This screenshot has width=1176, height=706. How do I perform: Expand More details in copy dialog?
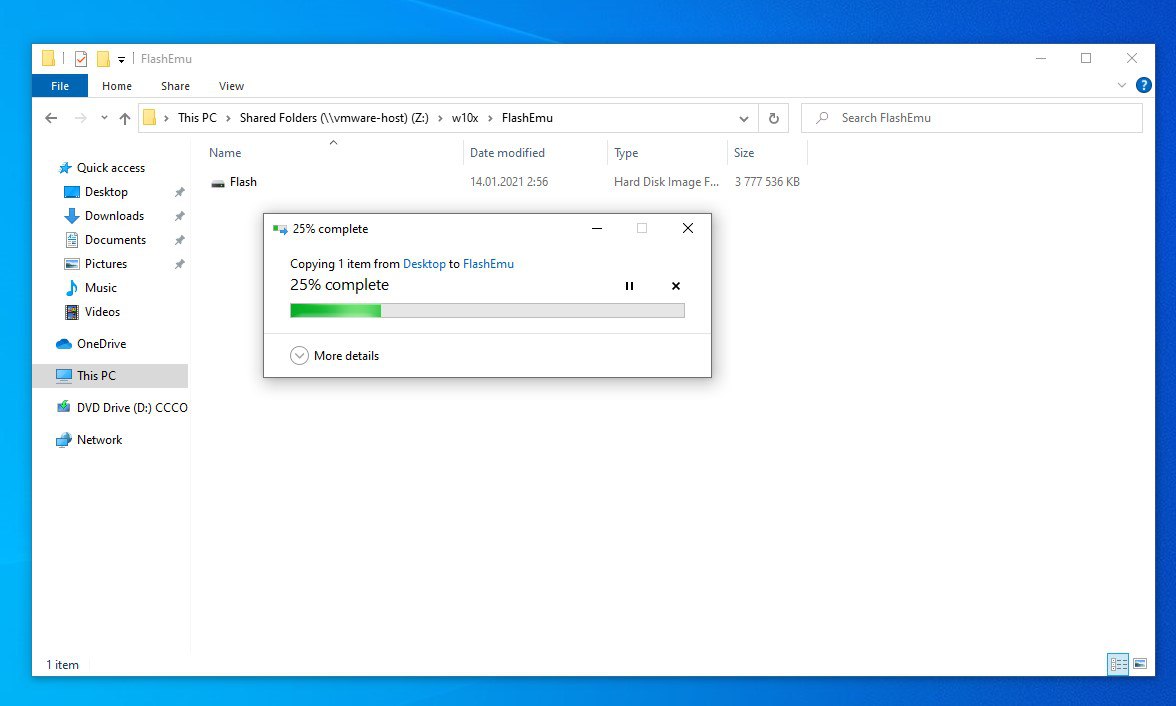coord(334,356)
